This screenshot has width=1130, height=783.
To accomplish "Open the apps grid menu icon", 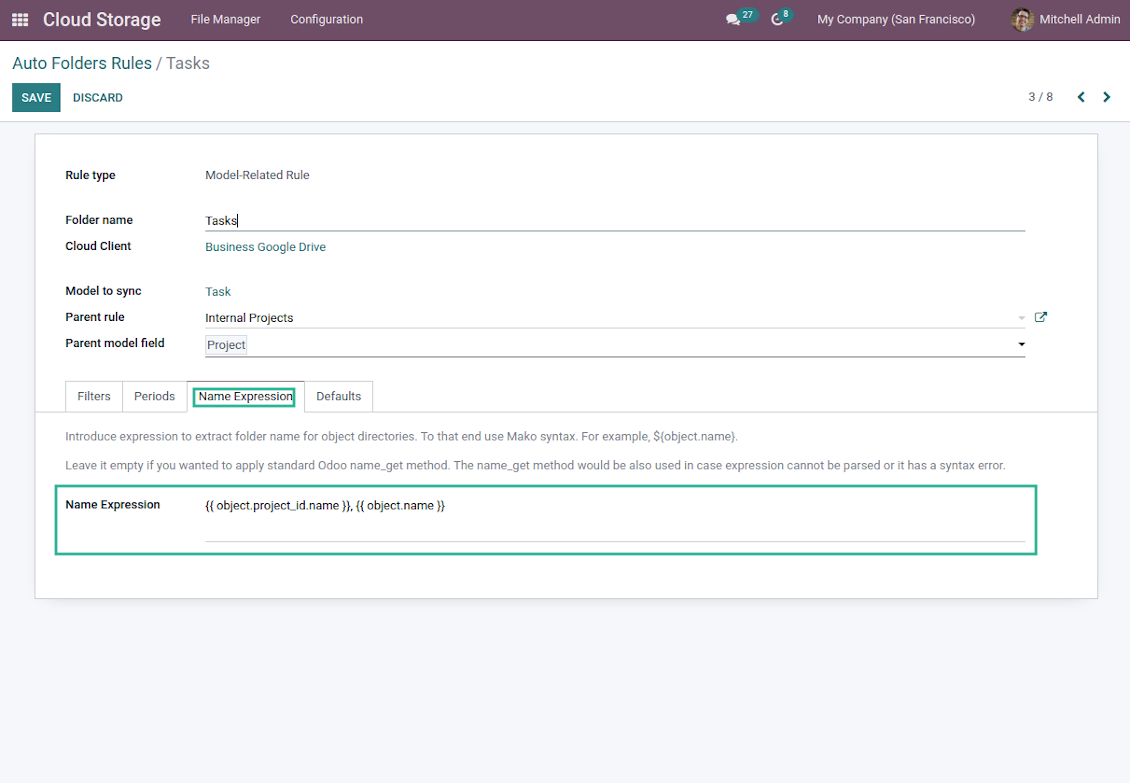I will click(20, 20).
